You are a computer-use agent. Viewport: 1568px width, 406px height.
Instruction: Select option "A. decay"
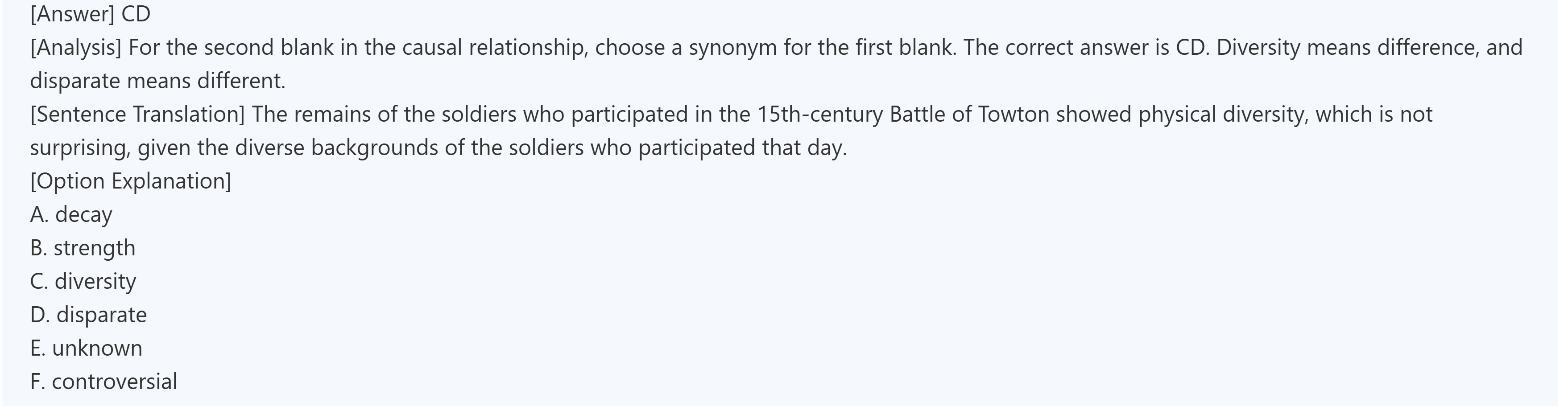(71, 214)
